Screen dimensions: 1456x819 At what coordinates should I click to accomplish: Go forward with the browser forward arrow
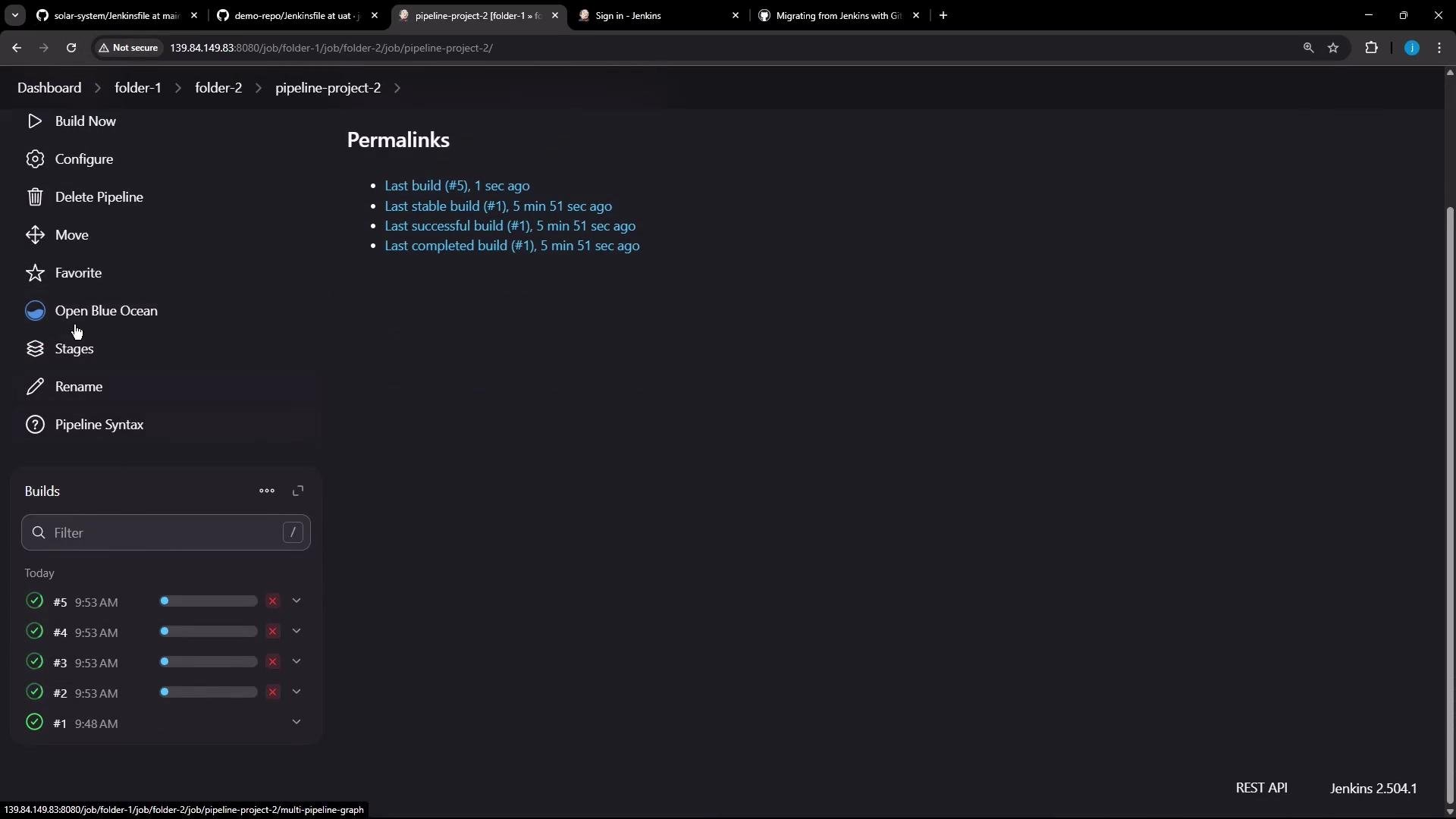tap(44, 48)
